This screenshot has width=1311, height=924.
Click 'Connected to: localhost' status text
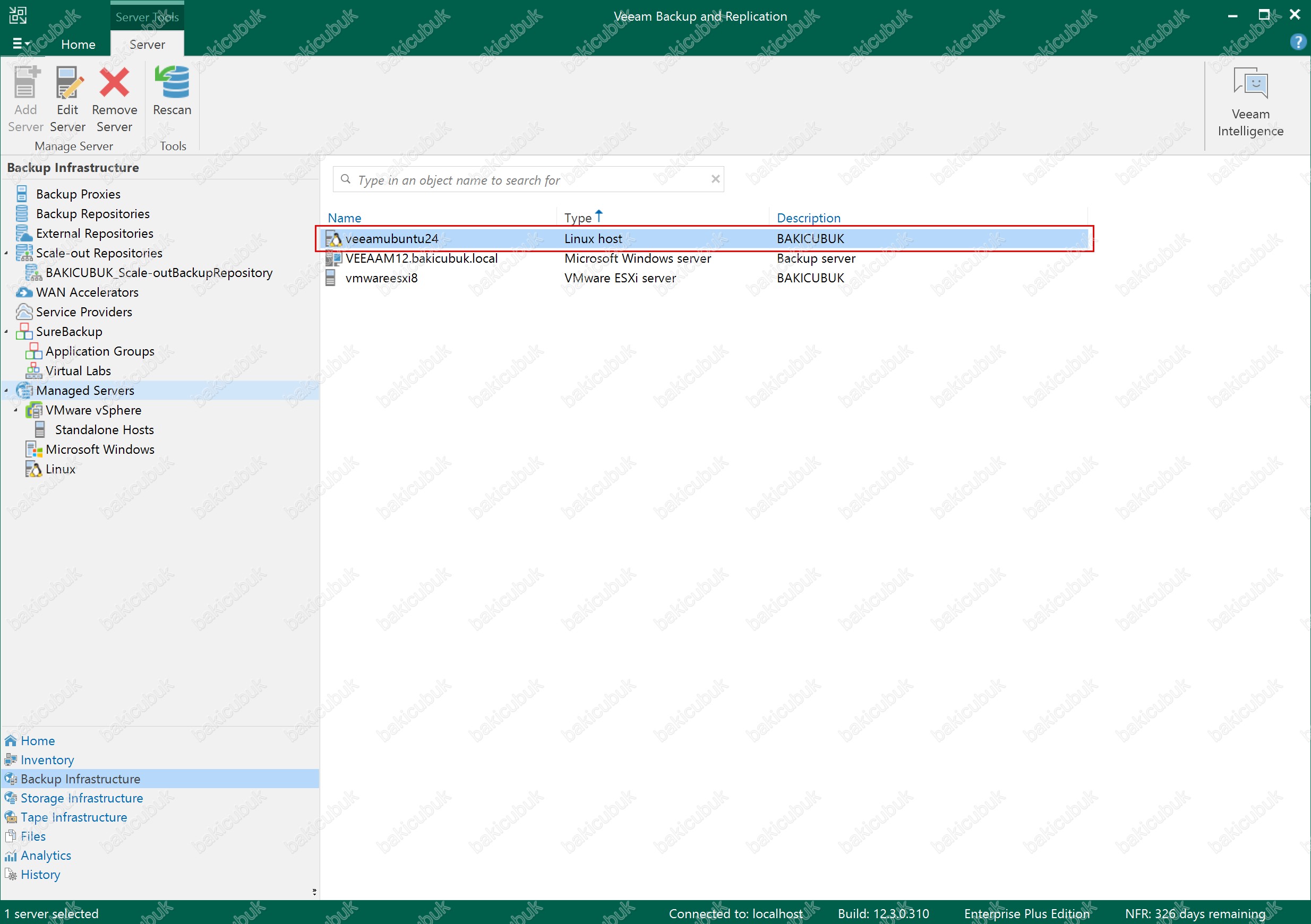[735, 914]
